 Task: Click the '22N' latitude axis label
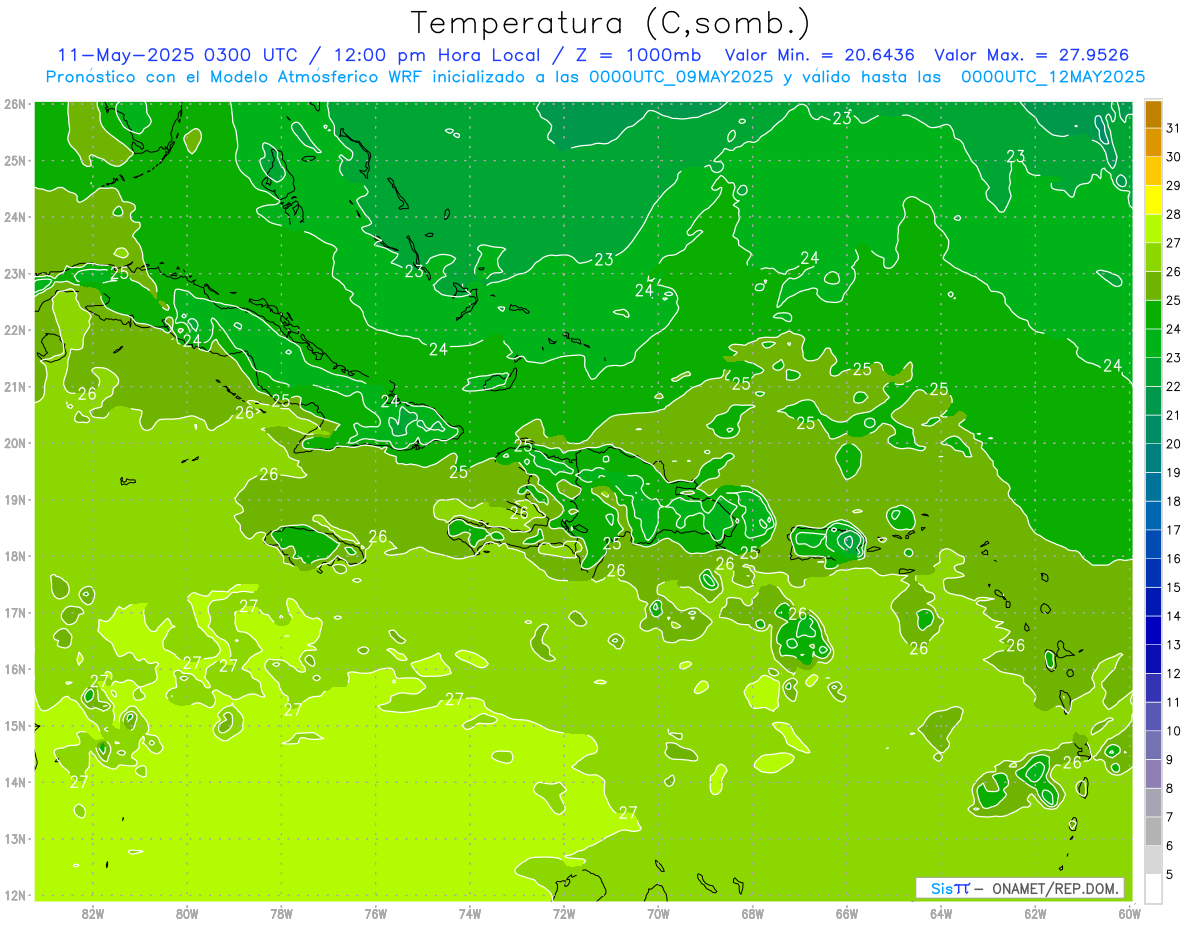[15, 330]
